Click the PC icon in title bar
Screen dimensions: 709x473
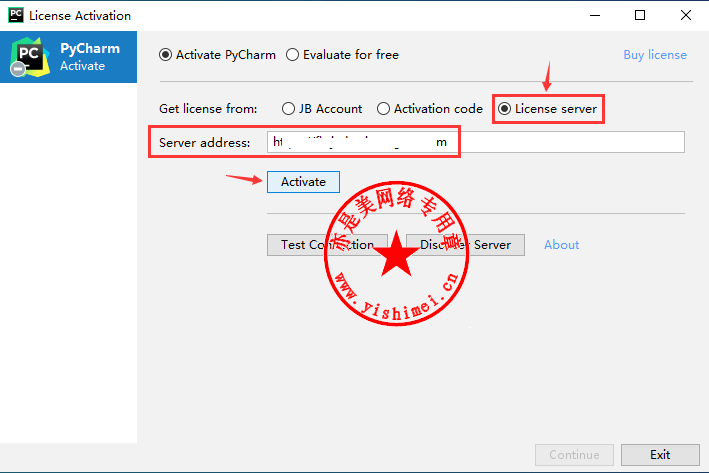16,15
